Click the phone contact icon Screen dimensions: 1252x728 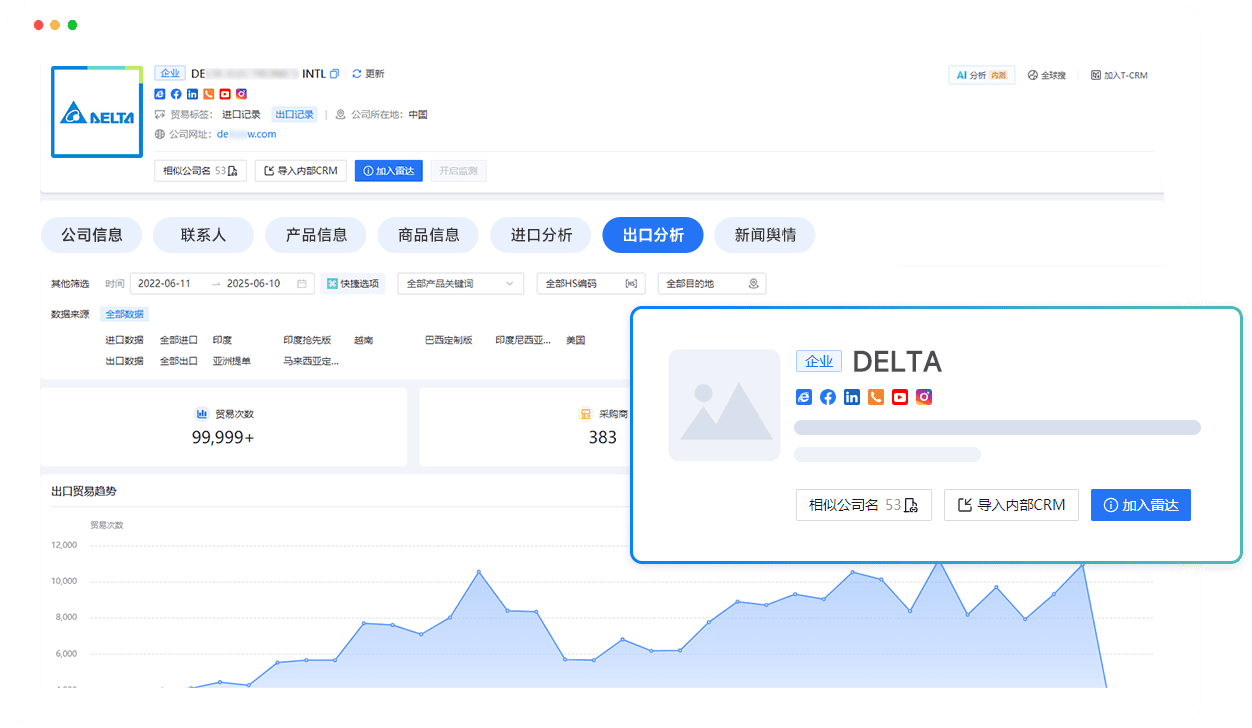[208, 93]
